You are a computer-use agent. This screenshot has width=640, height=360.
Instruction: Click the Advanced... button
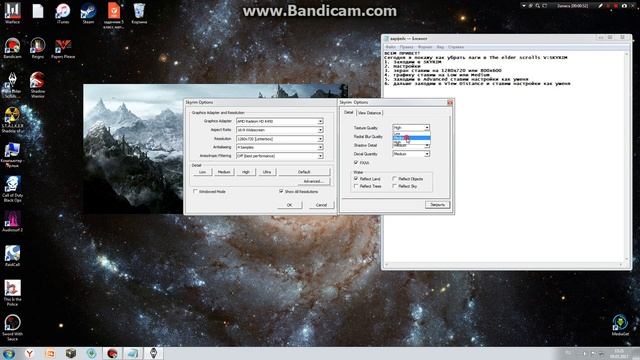[x=313, y=181]
